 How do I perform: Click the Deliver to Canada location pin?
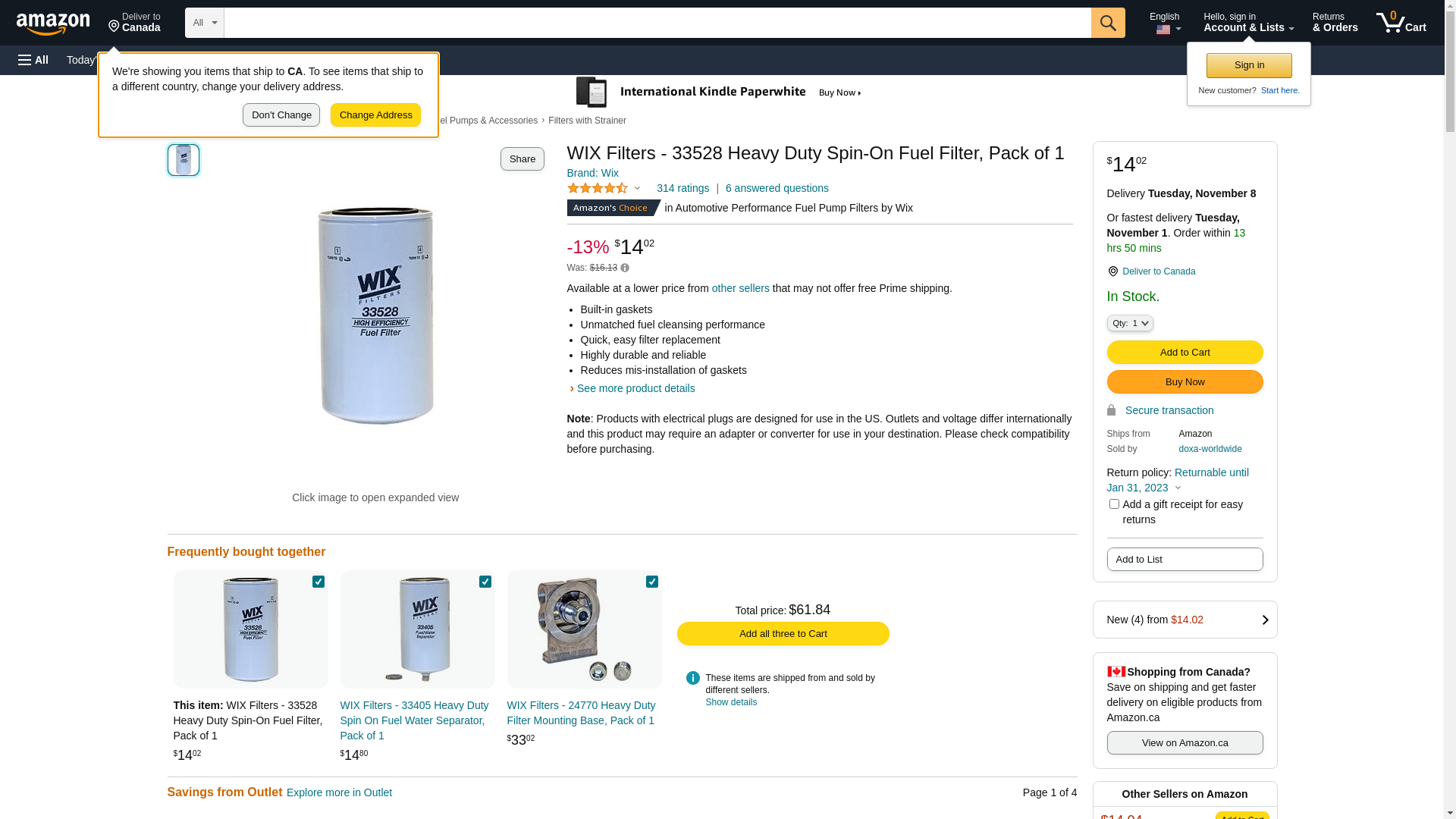pyautogui.click(x=1112, y=271)
